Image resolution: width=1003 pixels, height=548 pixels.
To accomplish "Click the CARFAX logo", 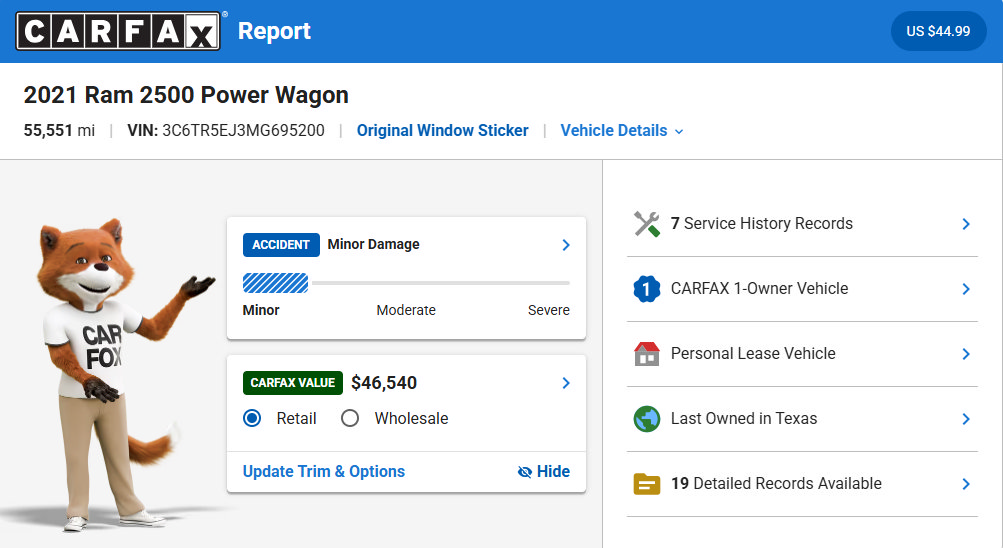I will (118, 31).
